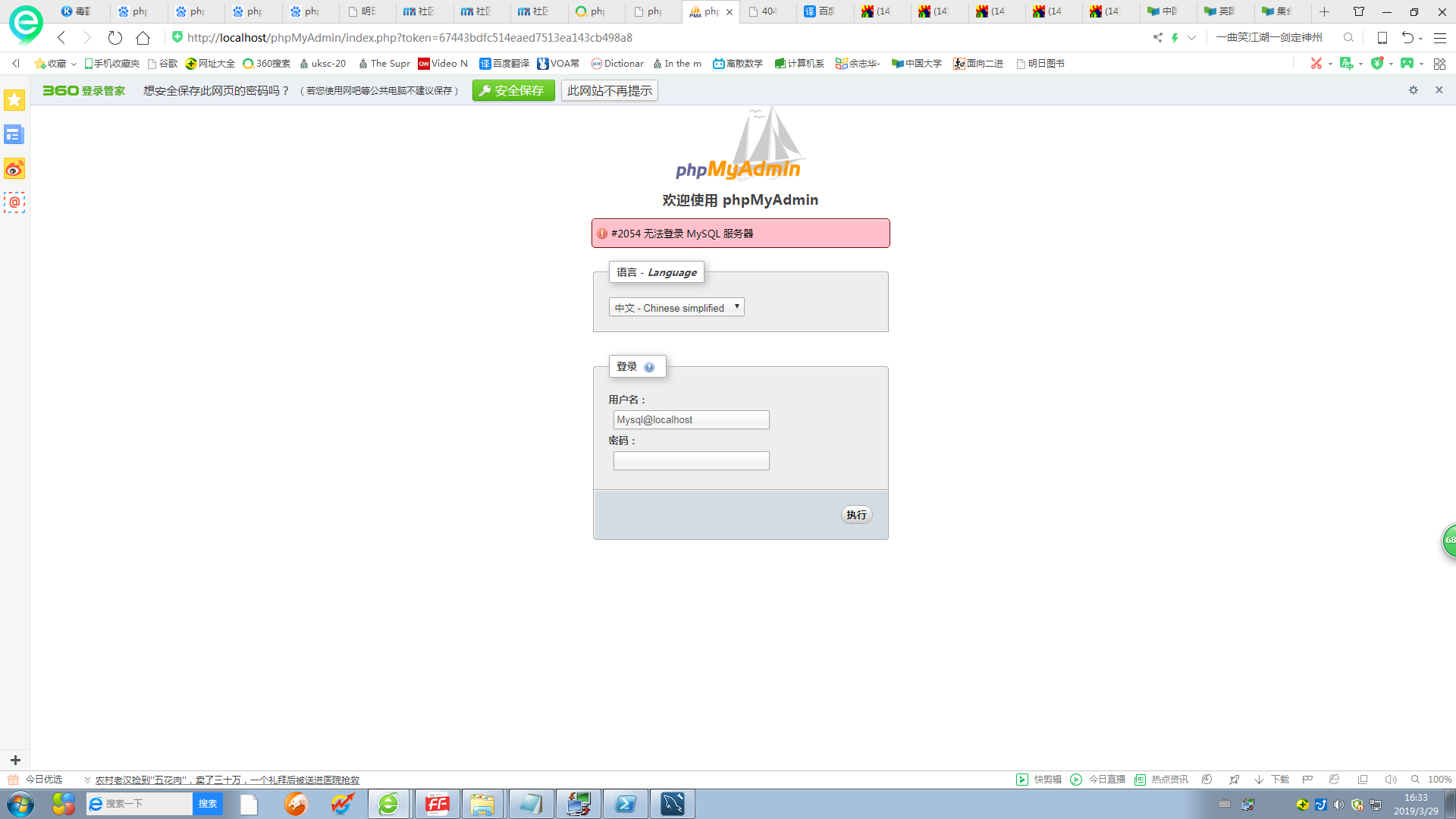Click the phpMyAdmin logo
Screen dimensions: 1456x819
[x=739, y=144]
